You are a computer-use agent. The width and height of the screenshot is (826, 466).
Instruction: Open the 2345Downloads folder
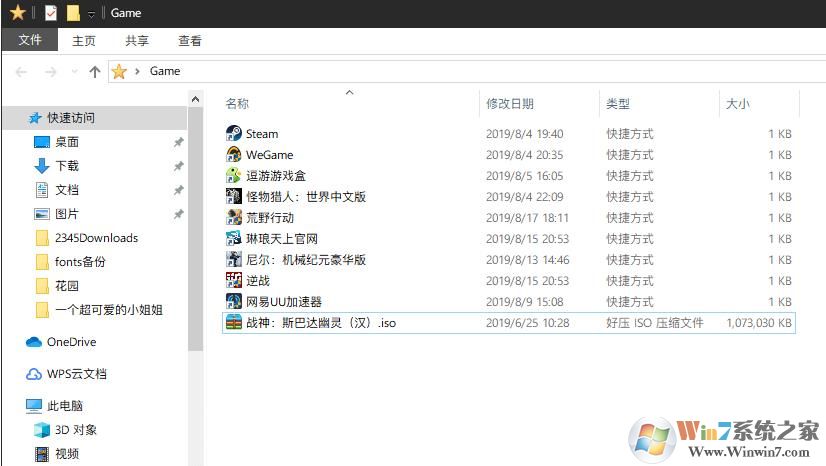tap(94, 238)
